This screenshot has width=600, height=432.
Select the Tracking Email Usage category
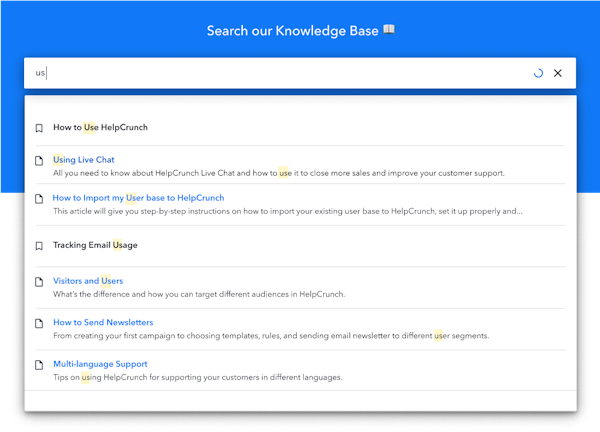click(95, 245)
